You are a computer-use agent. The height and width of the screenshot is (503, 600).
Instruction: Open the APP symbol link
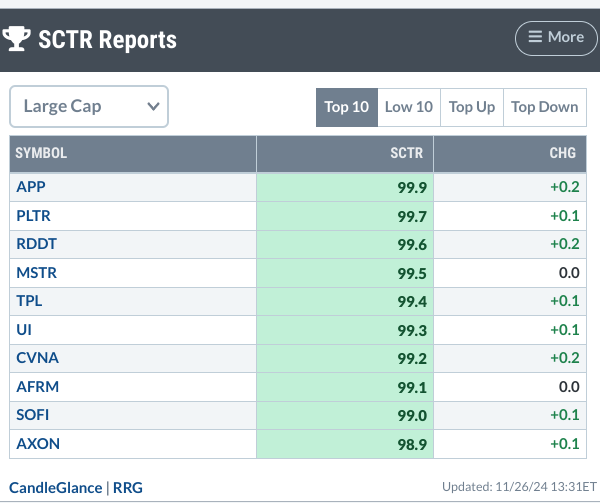point(31,187)
